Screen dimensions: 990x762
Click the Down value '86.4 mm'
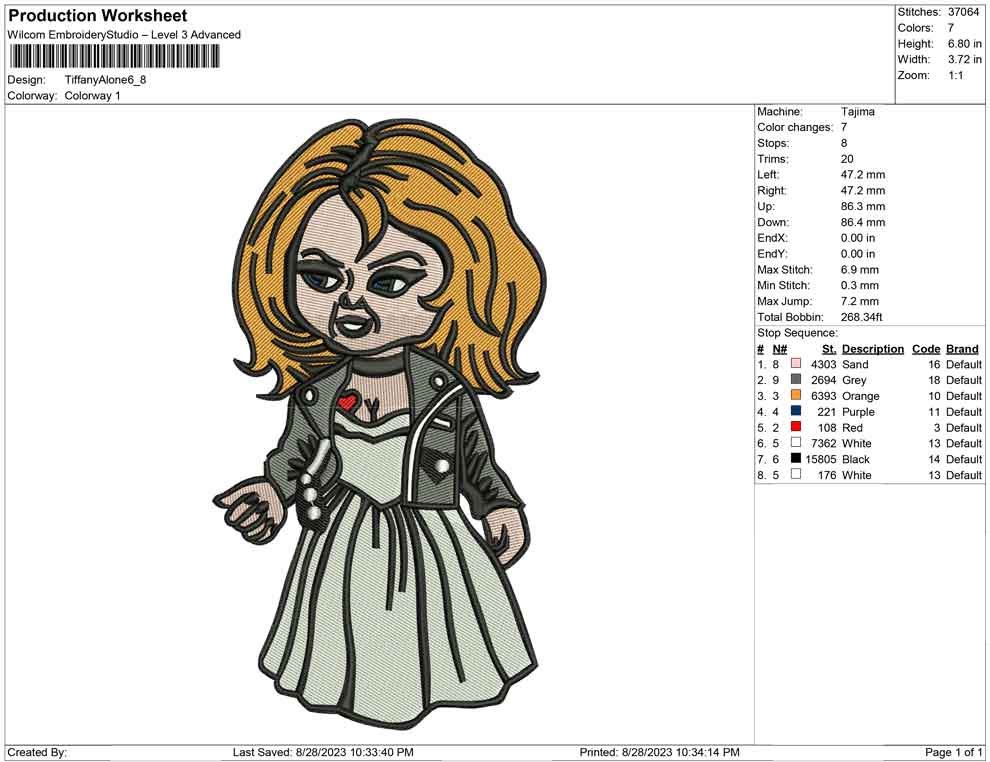[x=862, y=222]
